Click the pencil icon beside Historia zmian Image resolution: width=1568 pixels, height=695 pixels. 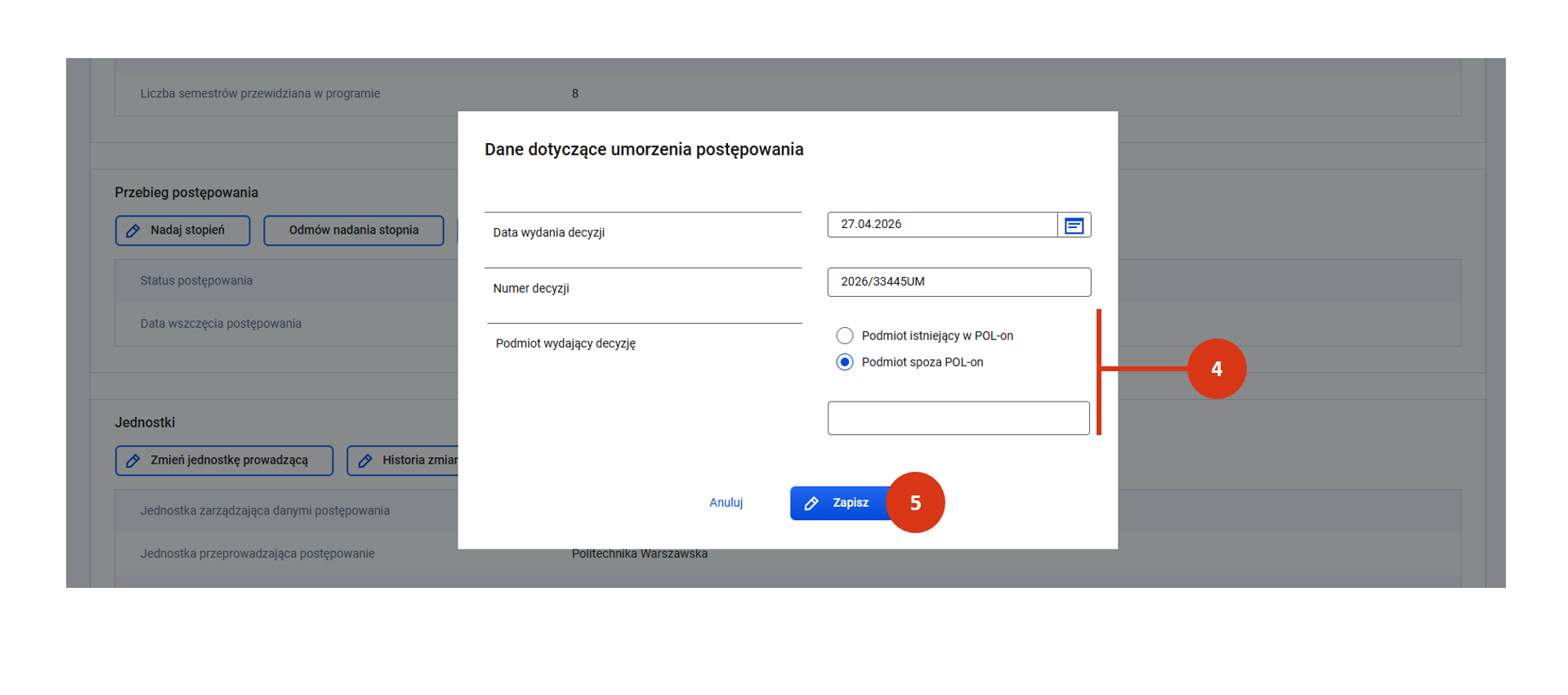(x=365, y=461)
